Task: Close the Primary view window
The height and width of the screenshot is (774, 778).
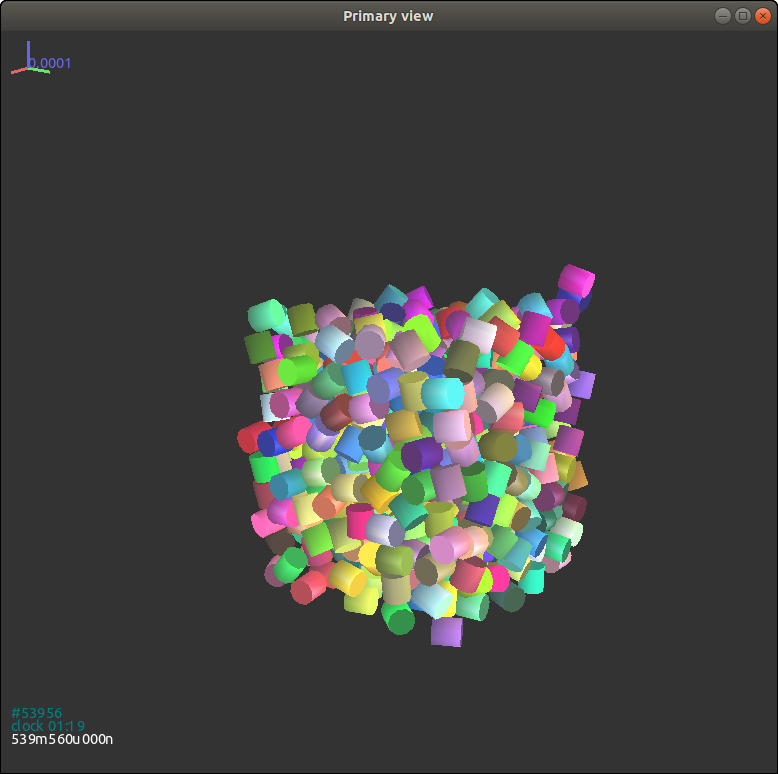Action: 762,15
